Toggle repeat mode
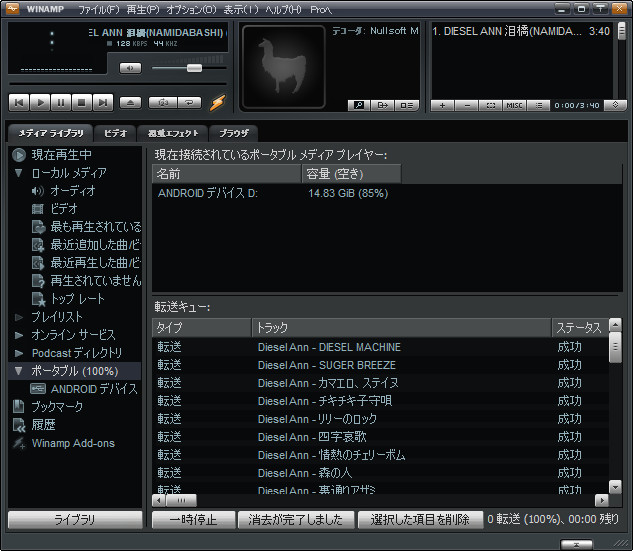633x551 pixels. [189, 103]
